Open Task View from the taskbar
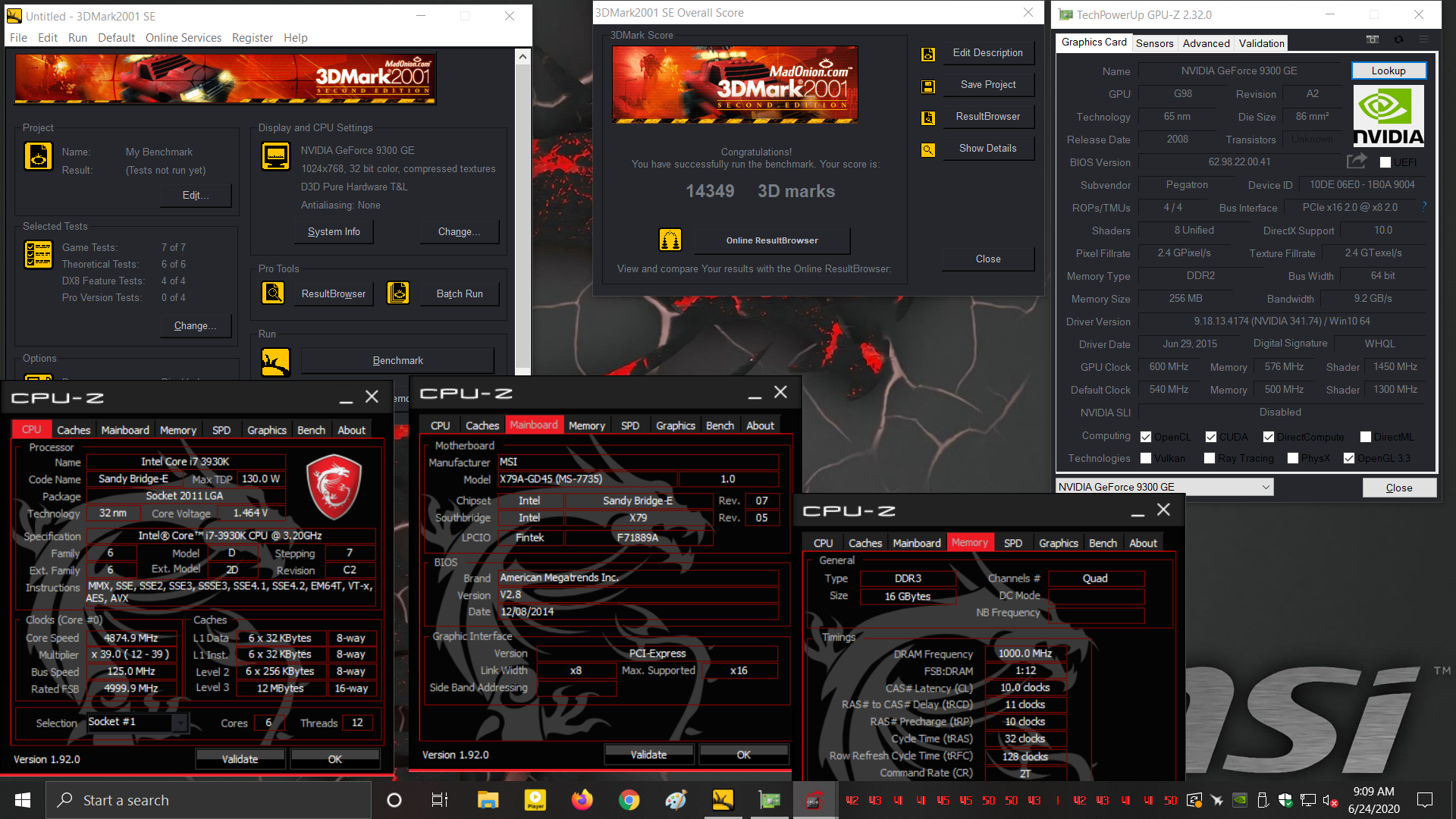 click(440, 800)
